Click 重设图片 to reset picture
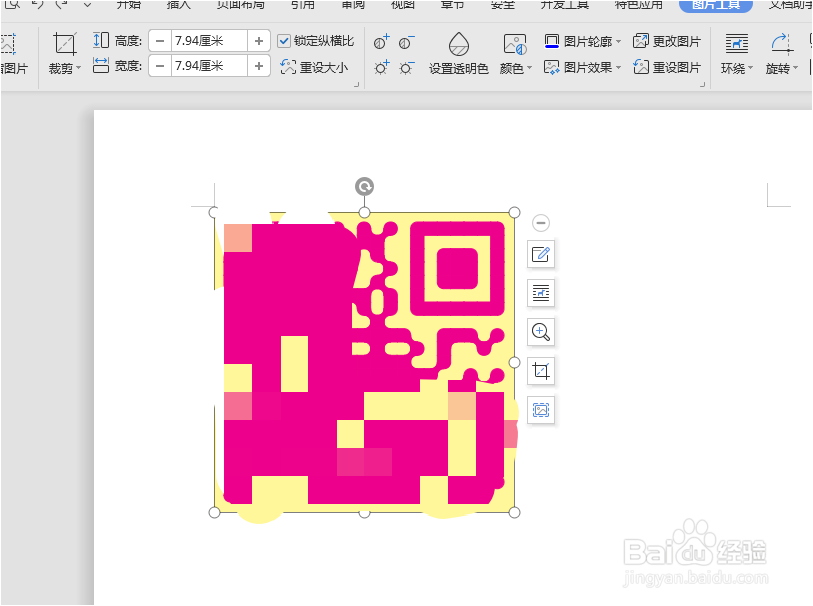813x606 pixels. [x=667, y=67]
